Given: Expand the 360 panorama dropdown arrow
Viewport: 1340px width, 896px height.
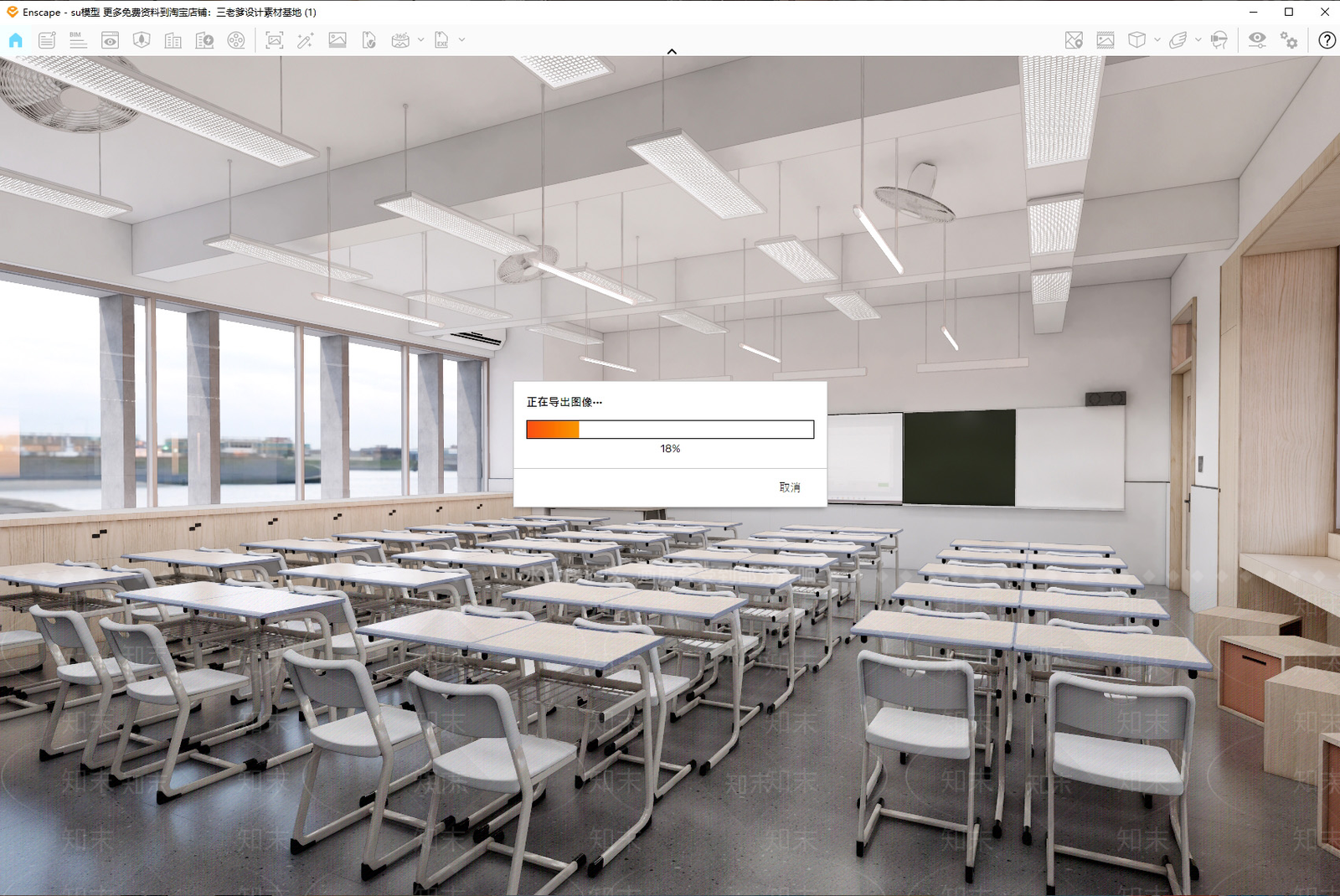Looking at the screenshot, I should tap(420, 39).
